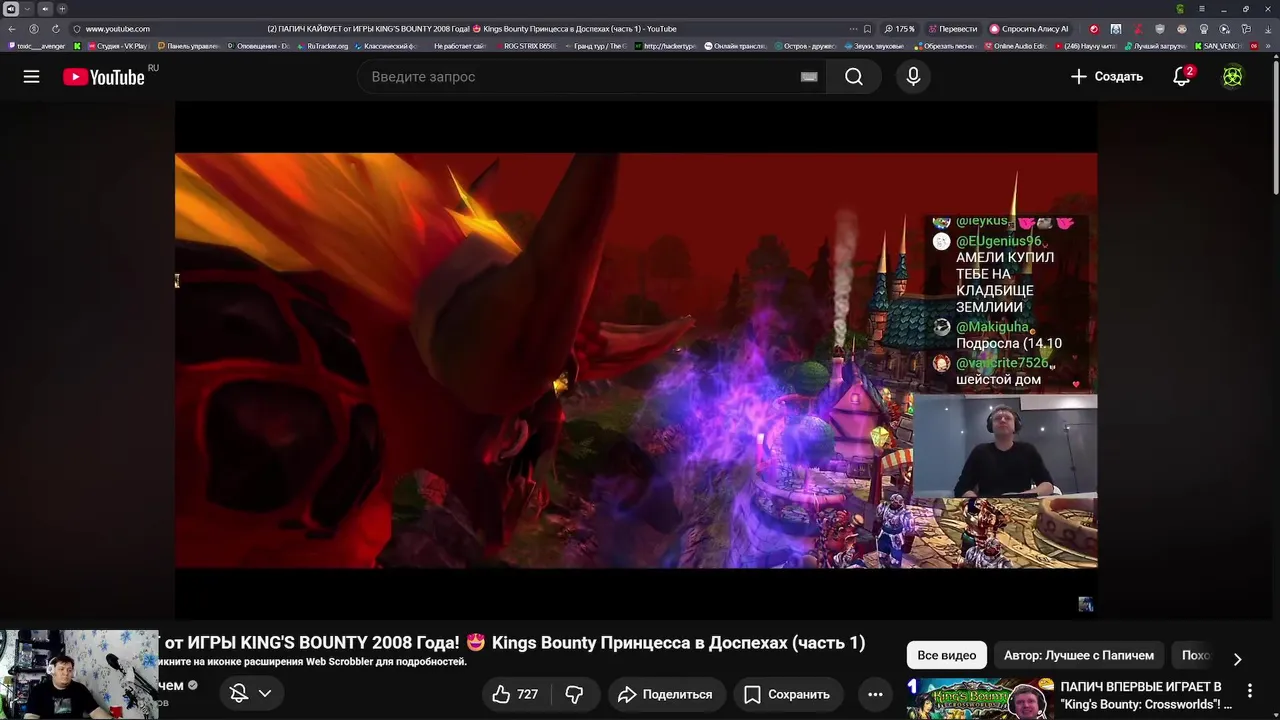The image size is (1280, 720).
Task: Open the YouTube hamburger guide menu
Action: point(31,77)
